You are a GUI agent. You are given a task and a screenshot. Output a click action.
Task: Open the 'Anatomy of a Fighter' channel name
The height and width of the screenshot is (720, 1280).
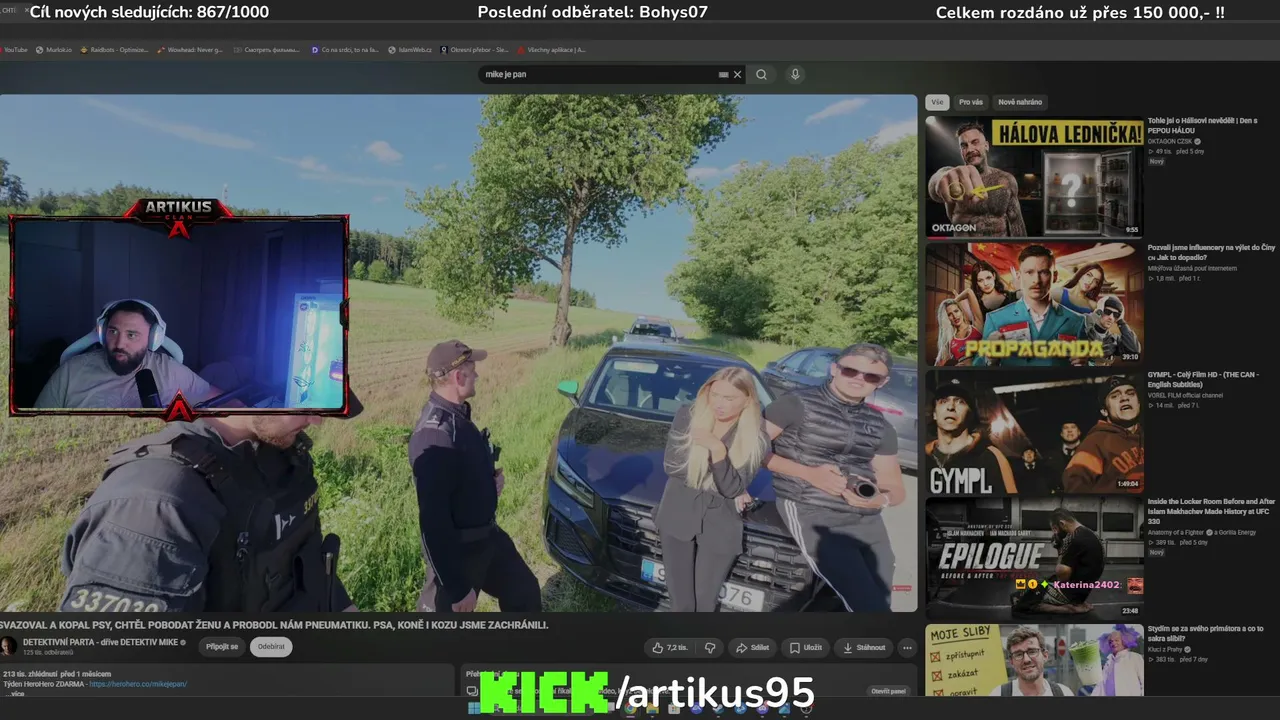click(x=1175, y=532)
